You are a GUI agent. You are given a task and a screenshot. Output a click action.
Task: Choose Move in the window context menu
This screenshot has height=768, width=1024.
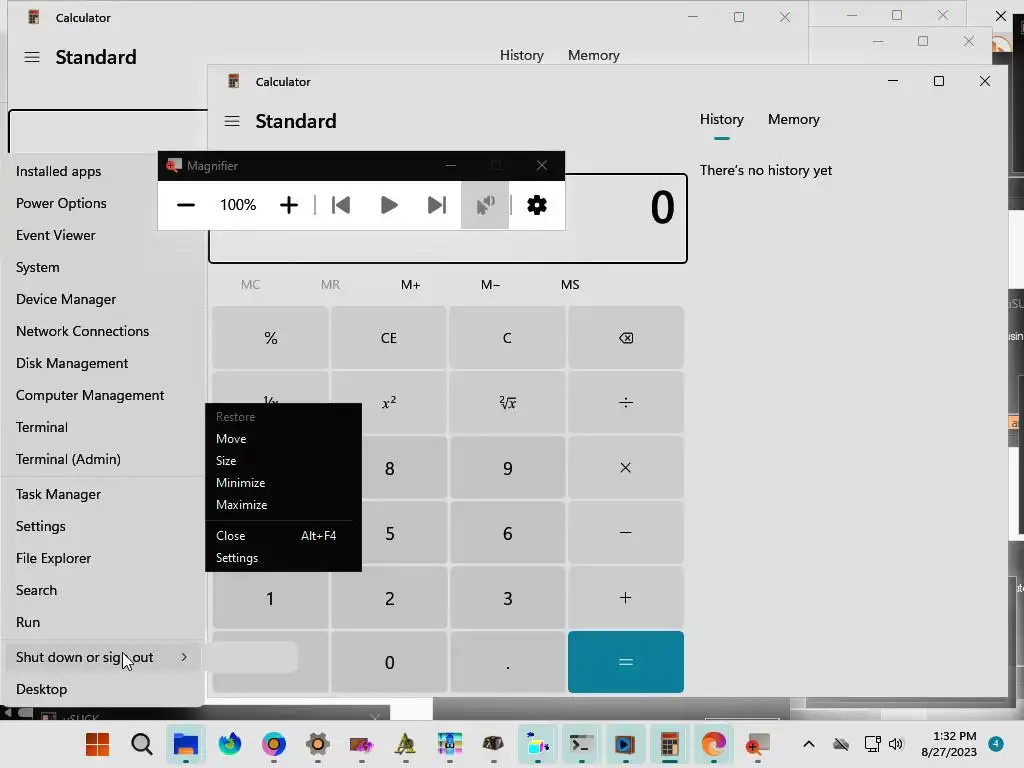click(x=283, y=439)
